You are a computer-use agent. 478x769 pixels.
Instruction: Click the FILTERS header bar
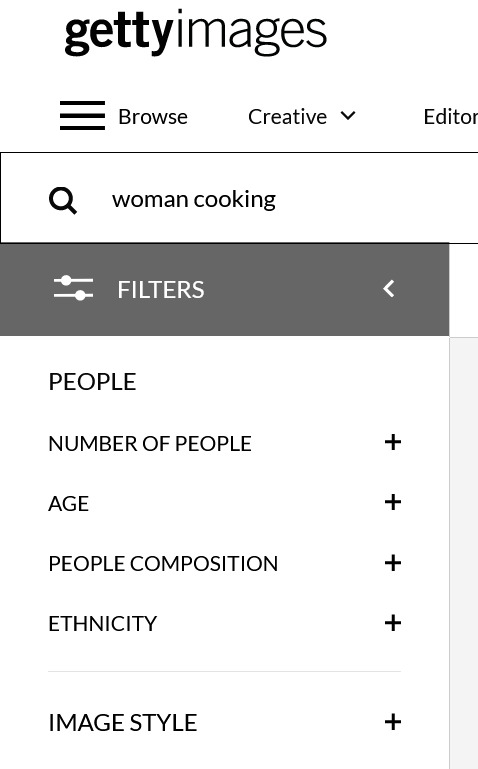(225, 289)
